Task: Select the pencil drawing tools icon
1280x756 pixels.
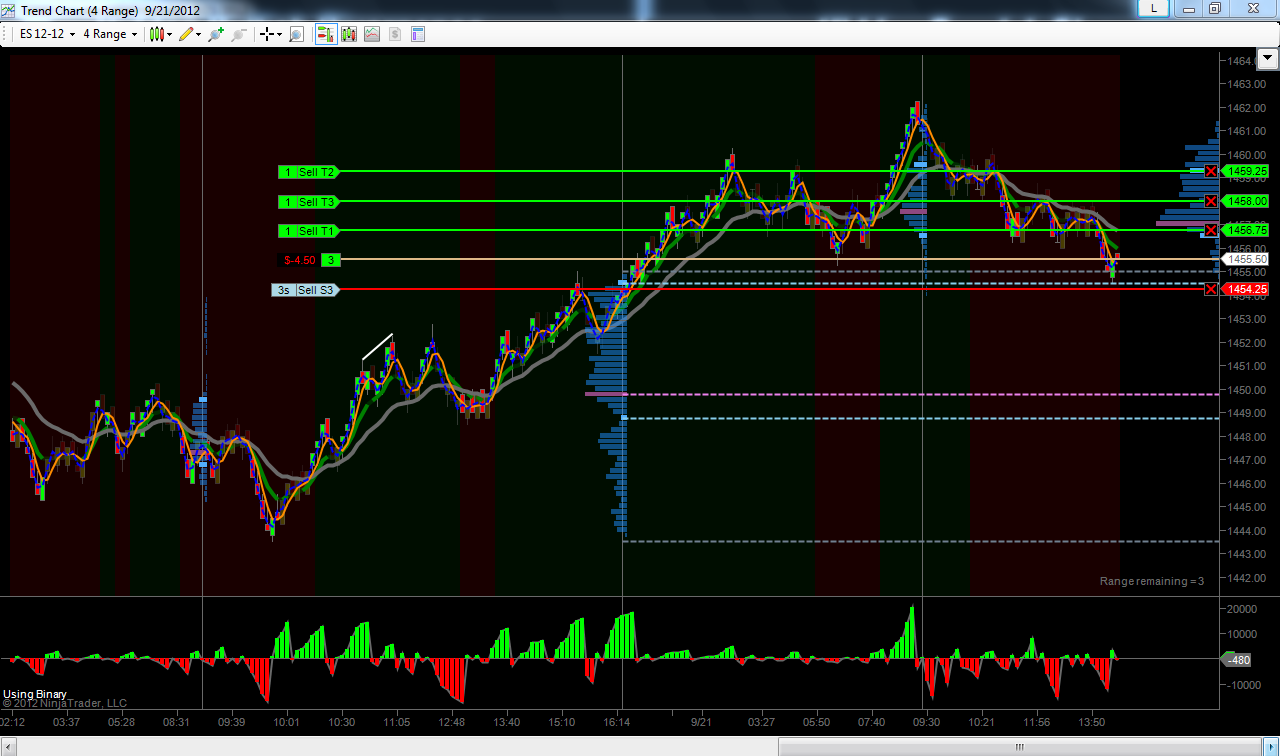Action: (186, 34)
